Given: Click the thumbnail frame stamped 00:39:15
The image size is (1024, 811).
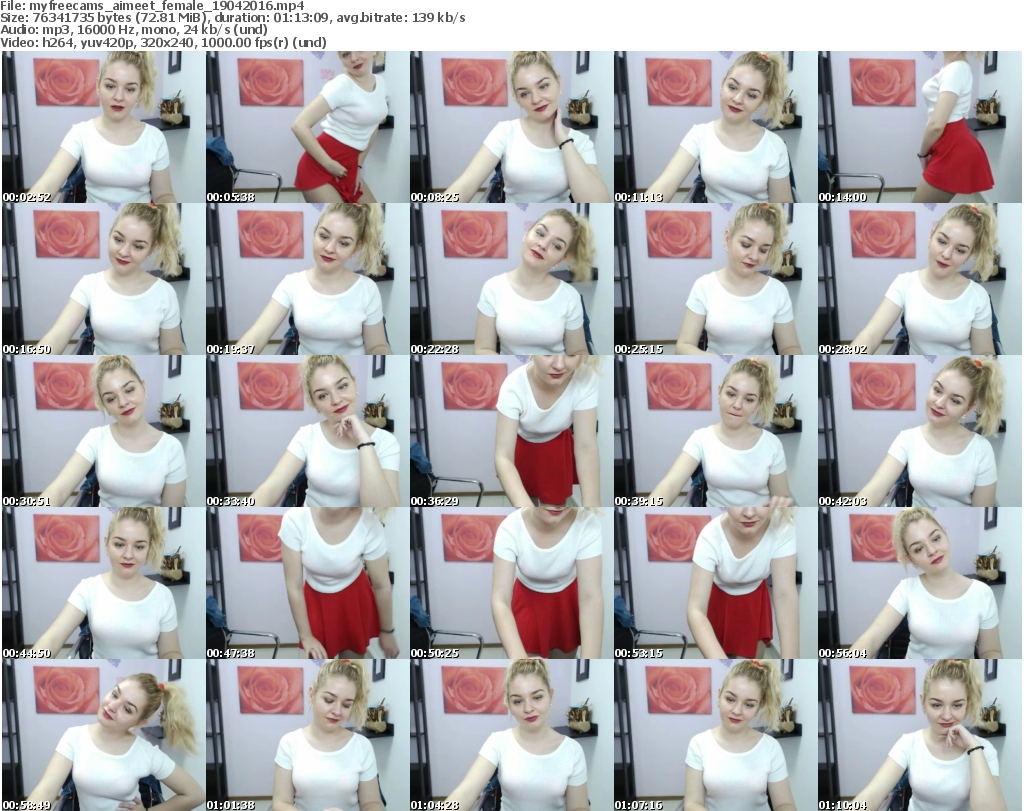Looking at the screenshot, I should (715, 431).
